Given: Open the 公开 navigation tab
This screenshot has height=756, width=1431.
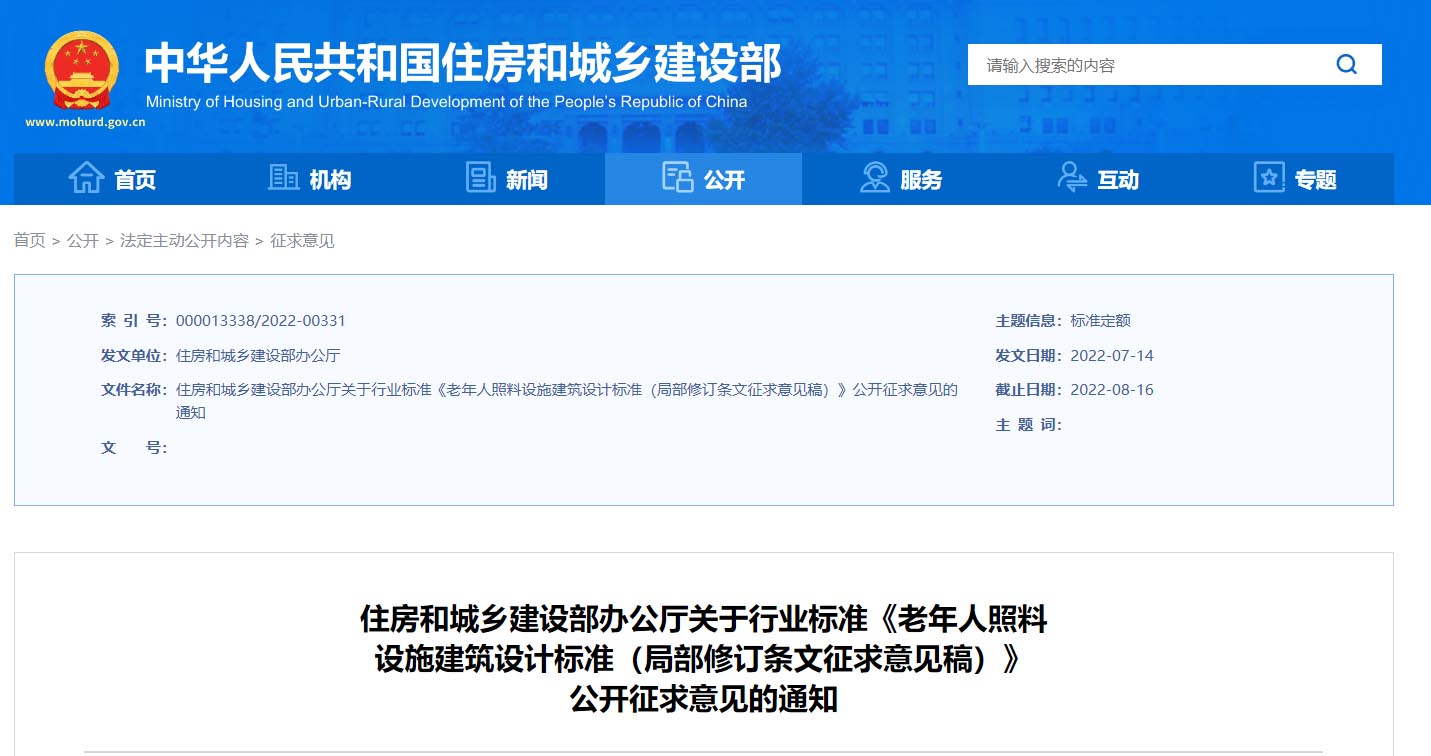Looking at the screenshot, I should (703, 179).
